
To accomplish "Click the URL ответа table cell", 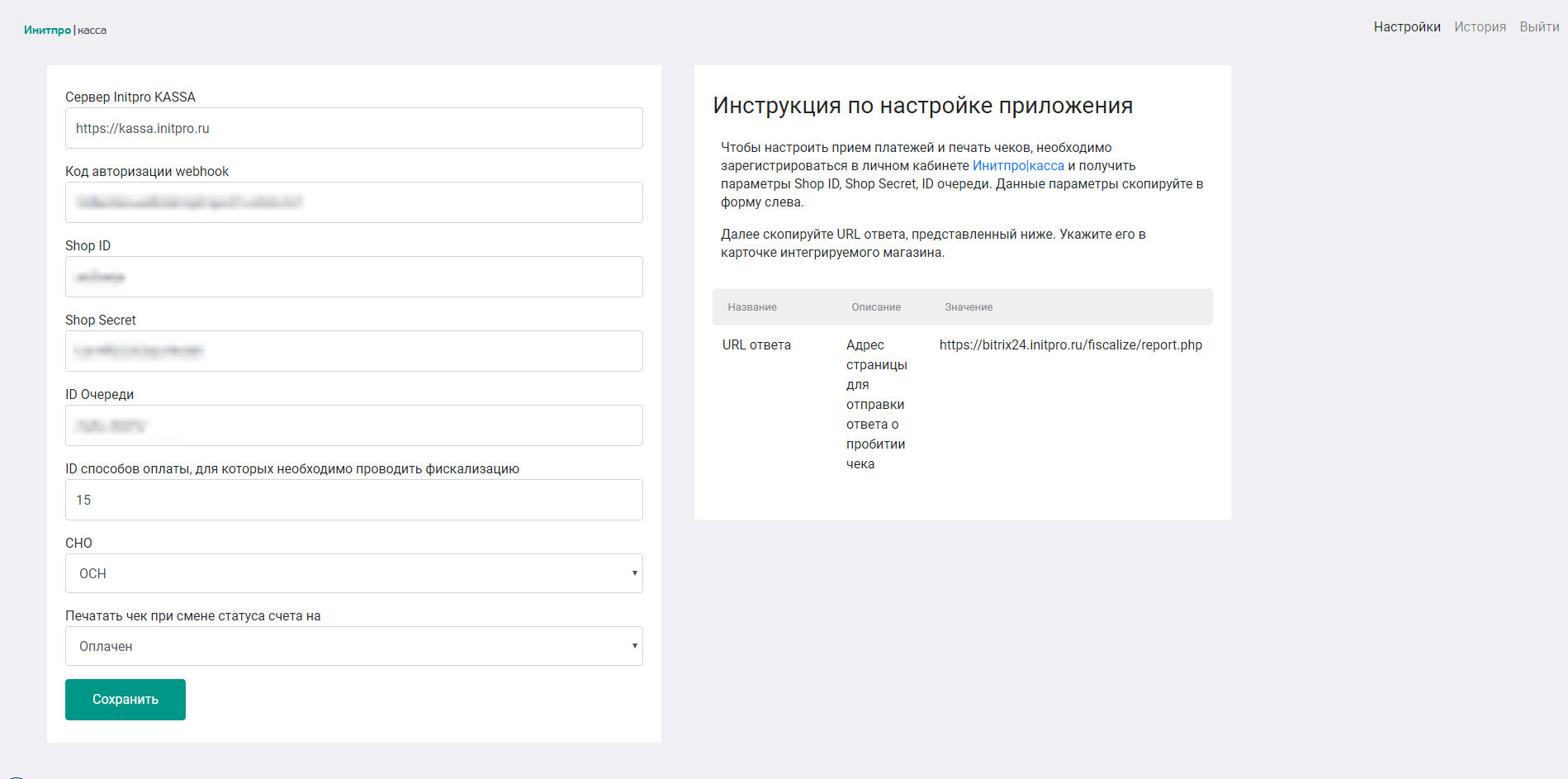I will (x=756, y=345).
